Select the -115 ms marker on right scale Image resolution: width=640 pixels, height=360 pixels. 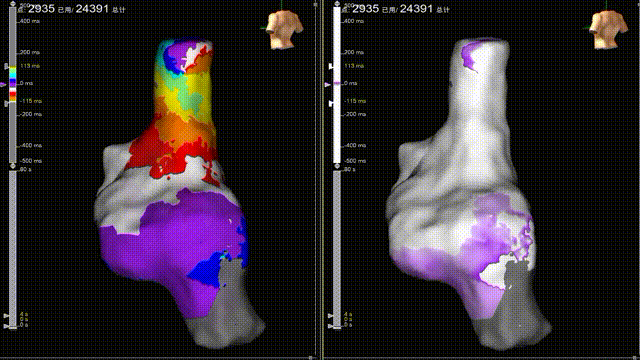[331, 104]
